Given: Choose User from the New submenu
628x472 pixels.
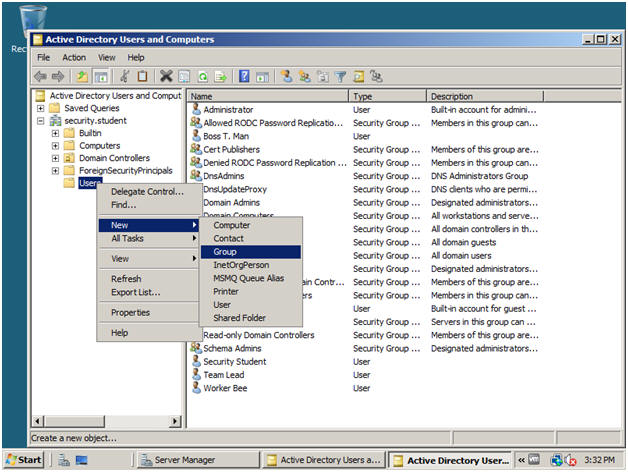Looking at the screenshot, I should 251,305.
